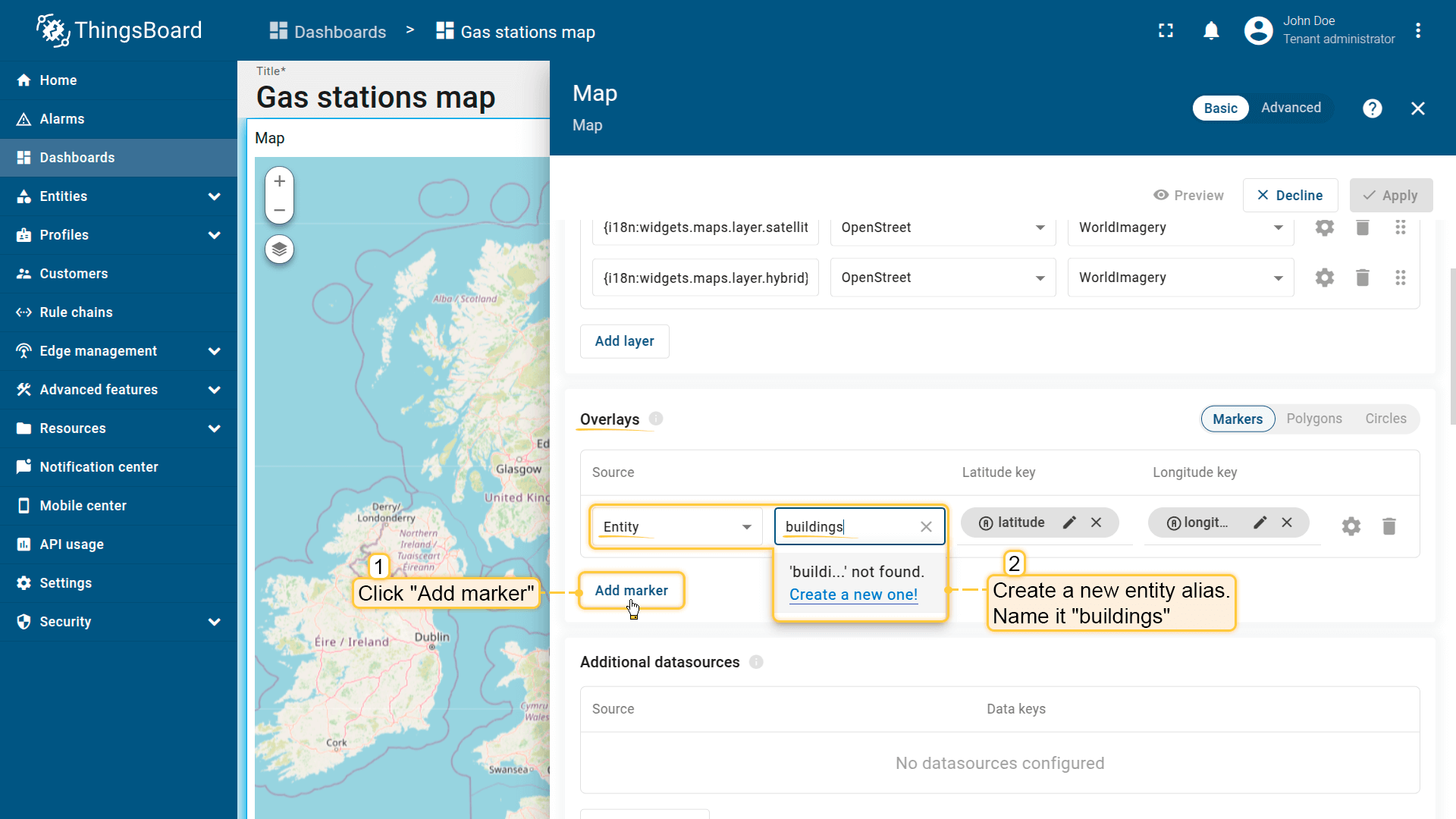Screen dimensions: 1456x819
Task: Open hybrid layer WorldImagery dropdown
Action: pyautogui.click(x=1180, y=278)
